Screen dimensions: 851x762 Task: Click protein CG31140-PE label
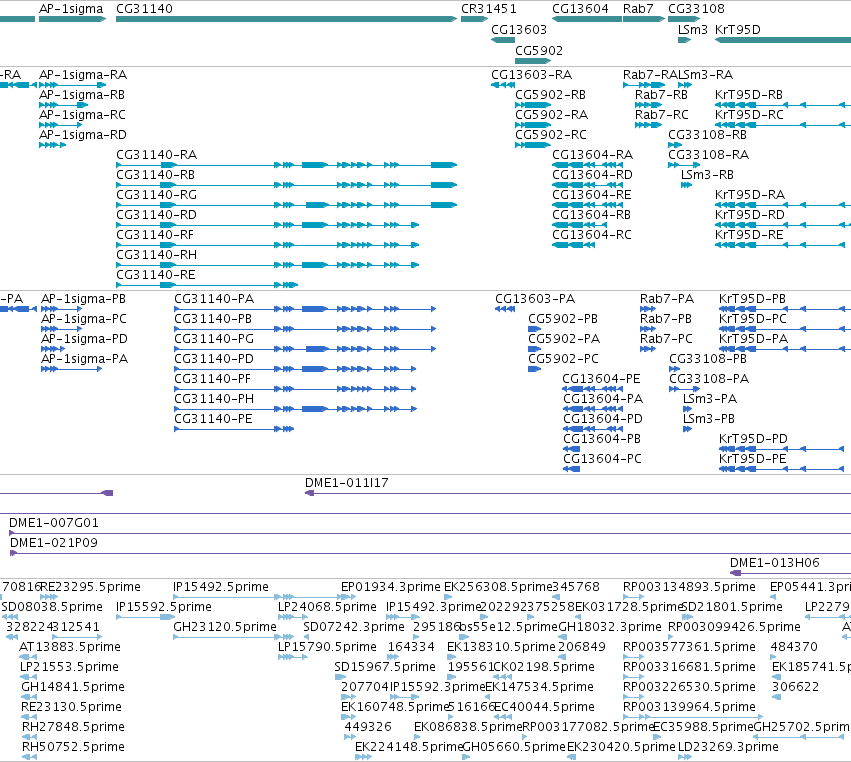(x=213, y=419)
